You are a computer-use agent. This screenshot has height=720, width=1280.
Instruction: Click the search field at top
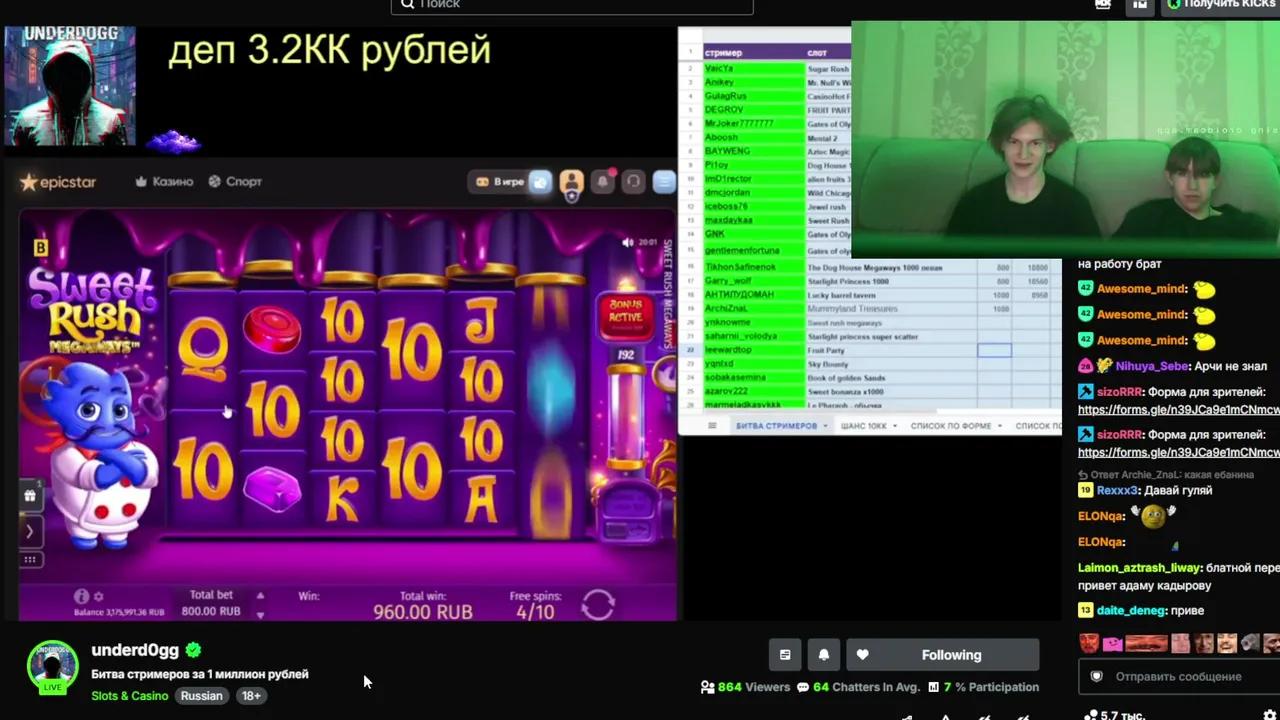(x=572, y=6)
